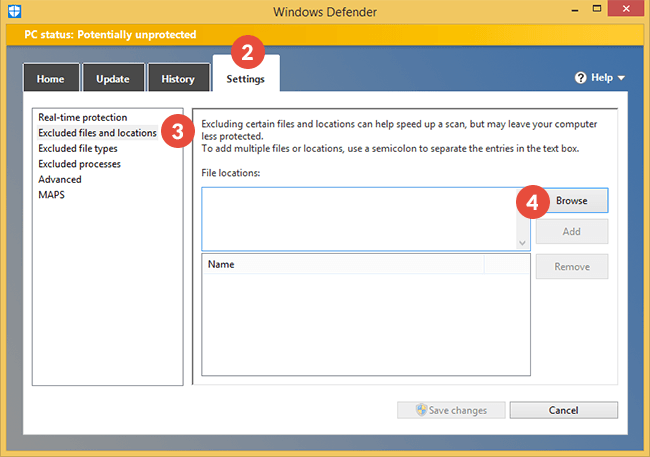650x457 pixels.
Task: Open Advanced settings section
Action: tap(60, 179)
